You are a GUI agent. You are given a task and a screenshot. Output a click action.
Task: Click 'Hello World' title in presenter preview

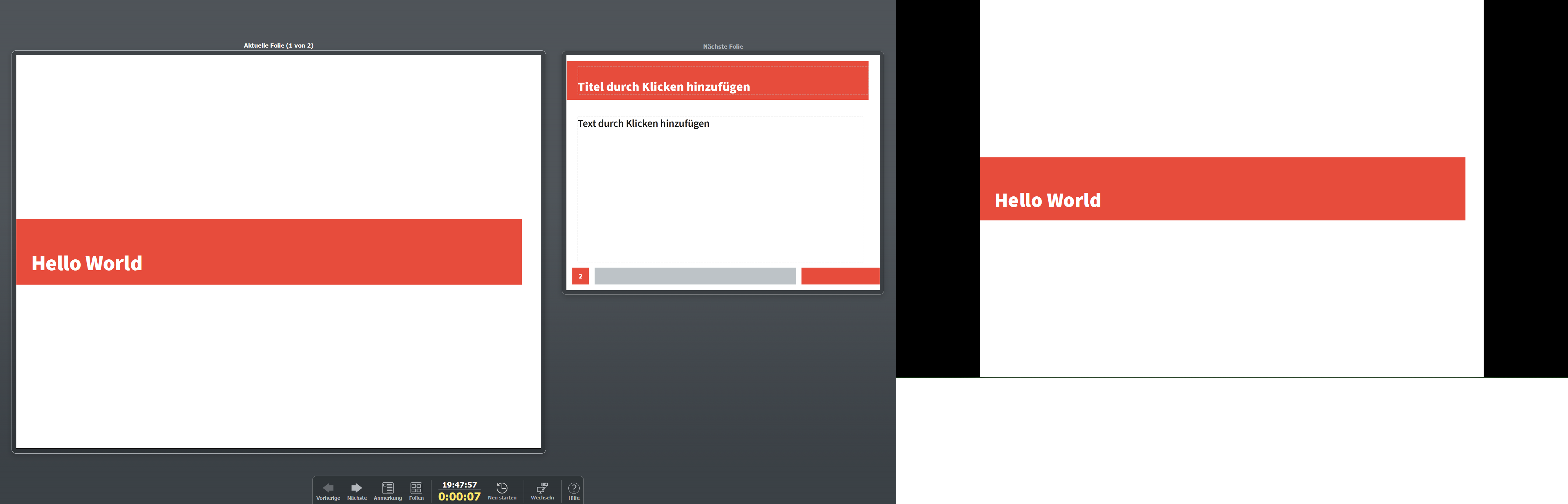(87, 263)
